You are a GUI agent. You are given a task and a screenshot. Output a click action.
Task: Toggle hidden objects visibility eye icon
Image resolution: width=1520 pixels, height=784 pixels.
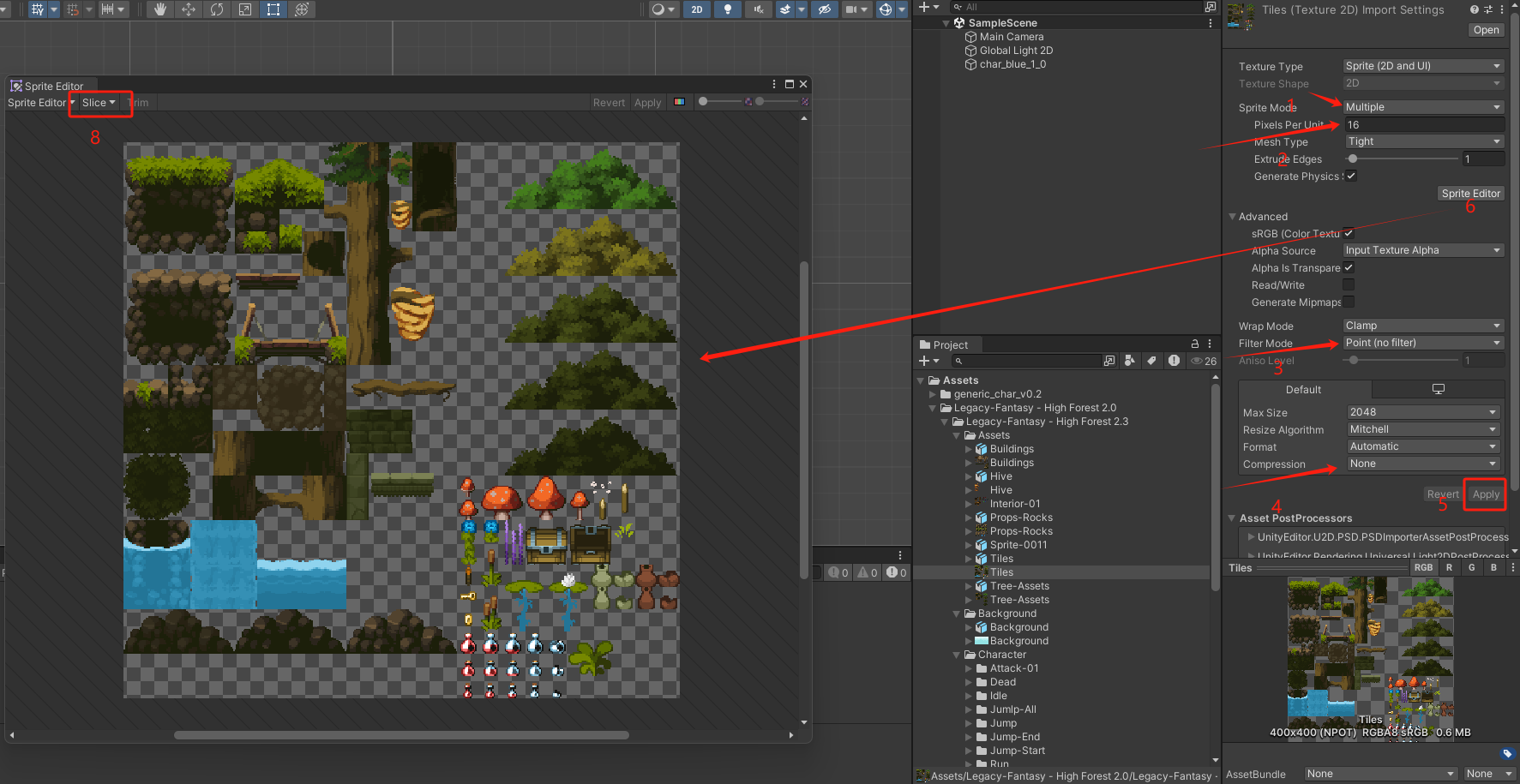pos(824,9)
